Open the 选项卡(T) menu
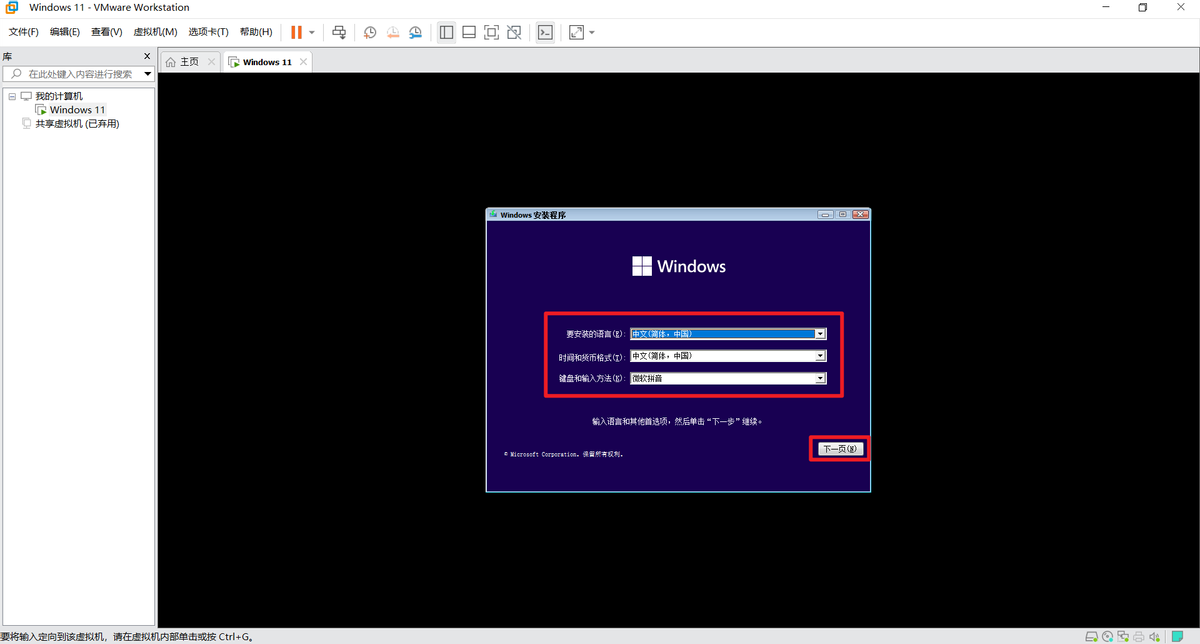1200x644 pixels. click(x=208, y=32)
